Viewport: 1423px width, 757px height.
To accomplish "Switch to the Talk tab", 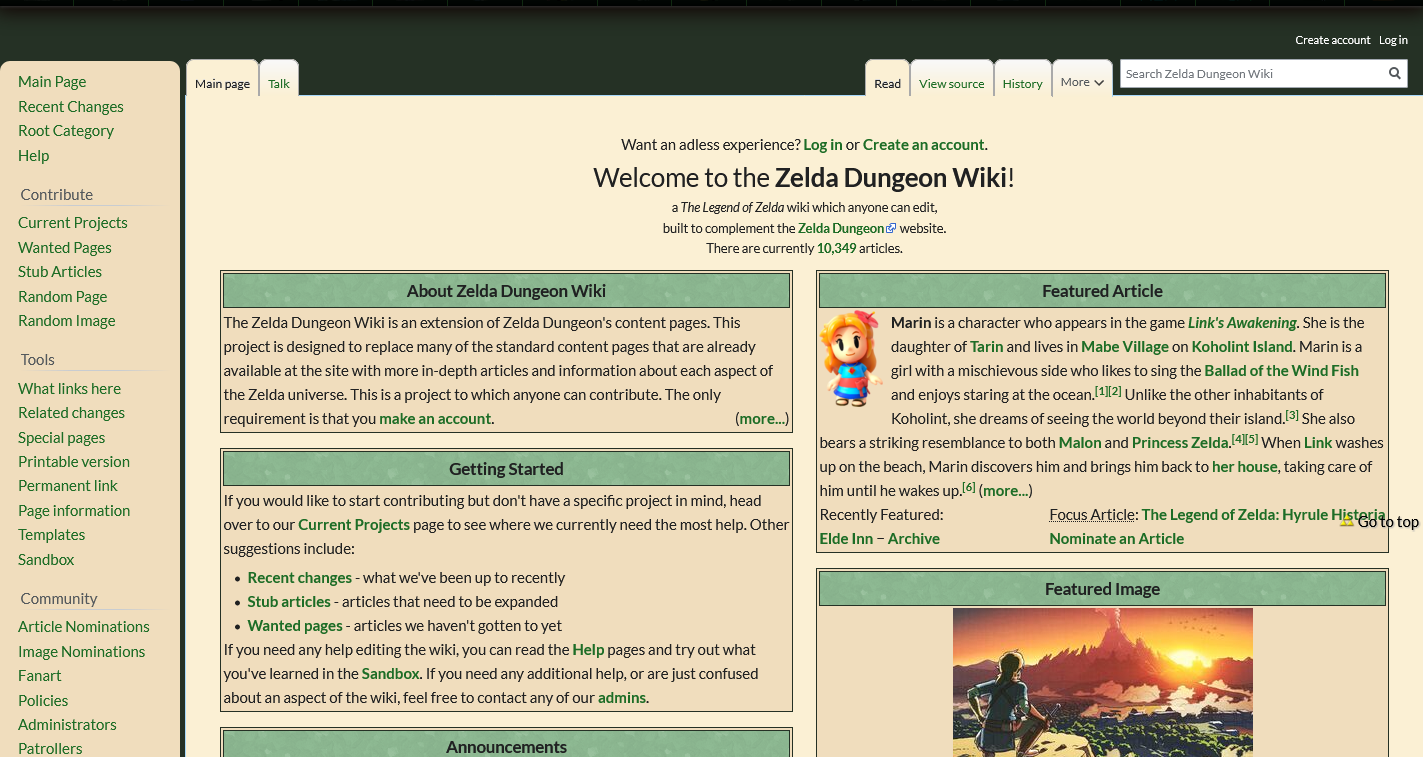I will point(279,83).
